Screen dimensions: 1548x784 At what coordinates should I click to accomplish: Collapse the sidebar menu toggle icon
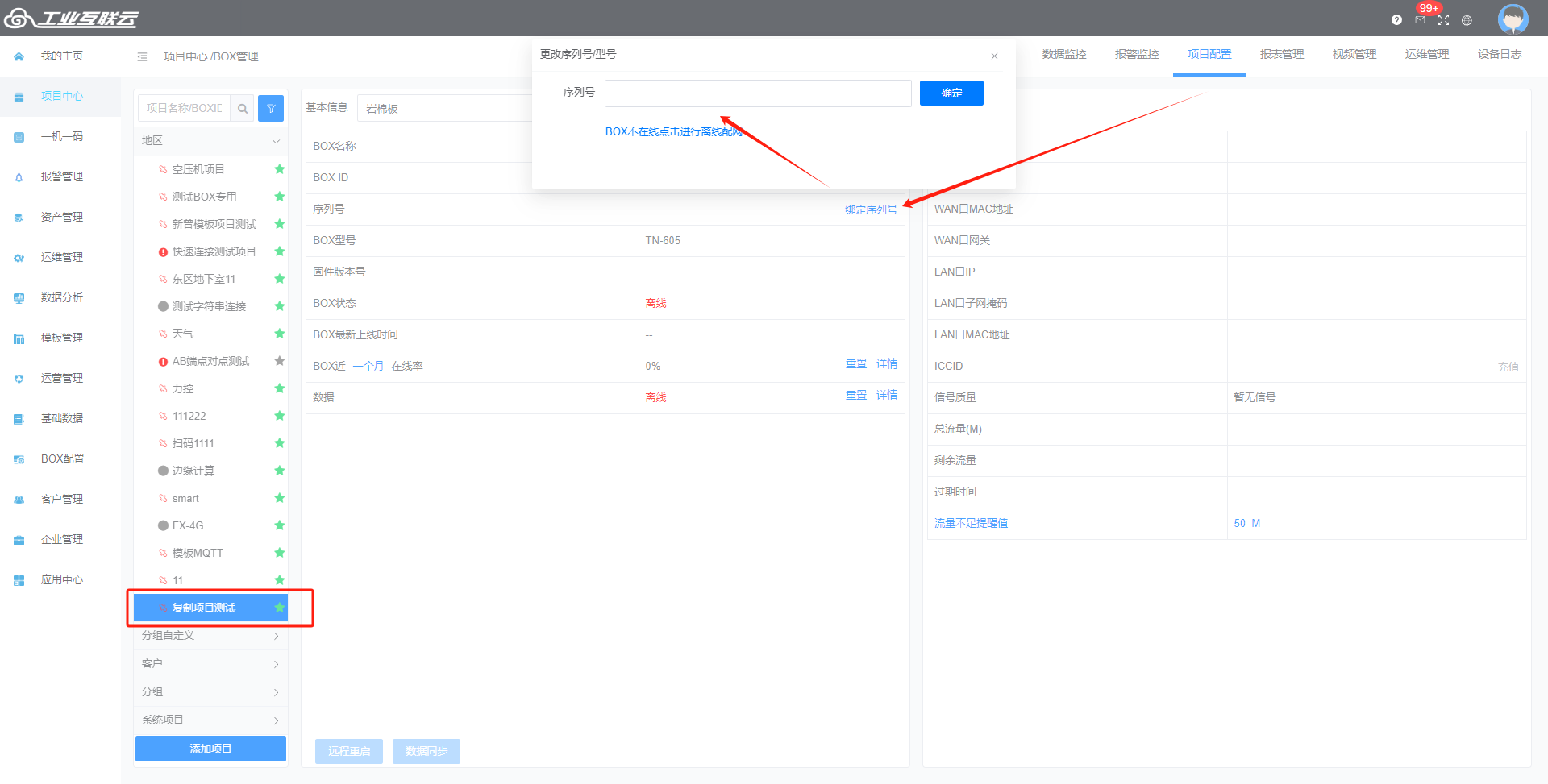pyautogui.click(x=142, y=56)
